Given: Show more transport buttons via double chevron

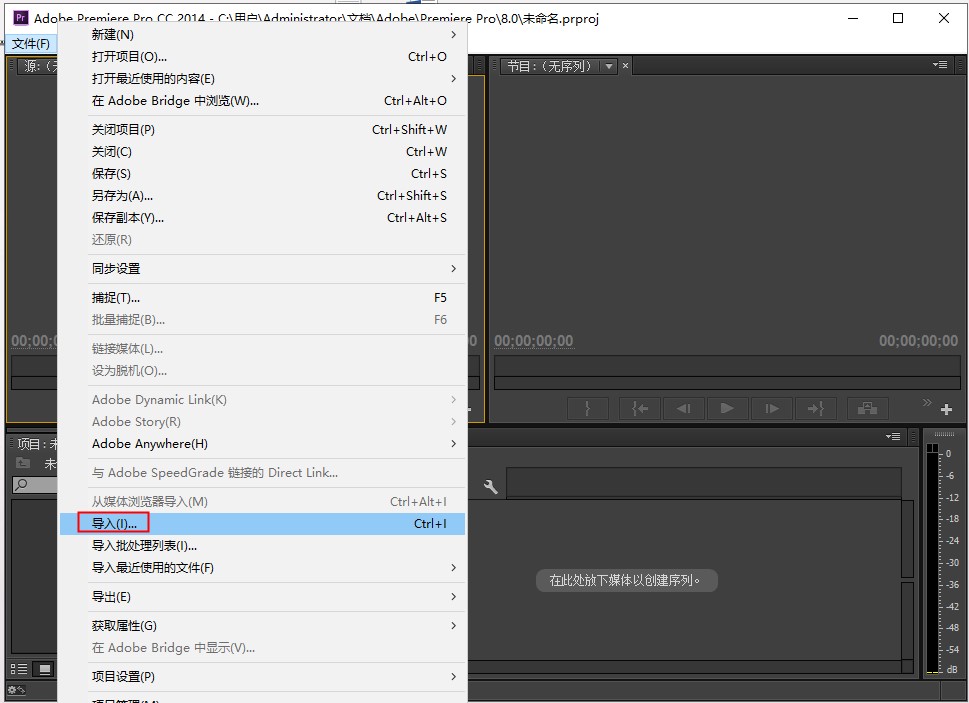Looking at the screenshot, I should pyautogui.click(x=926, y=402).
